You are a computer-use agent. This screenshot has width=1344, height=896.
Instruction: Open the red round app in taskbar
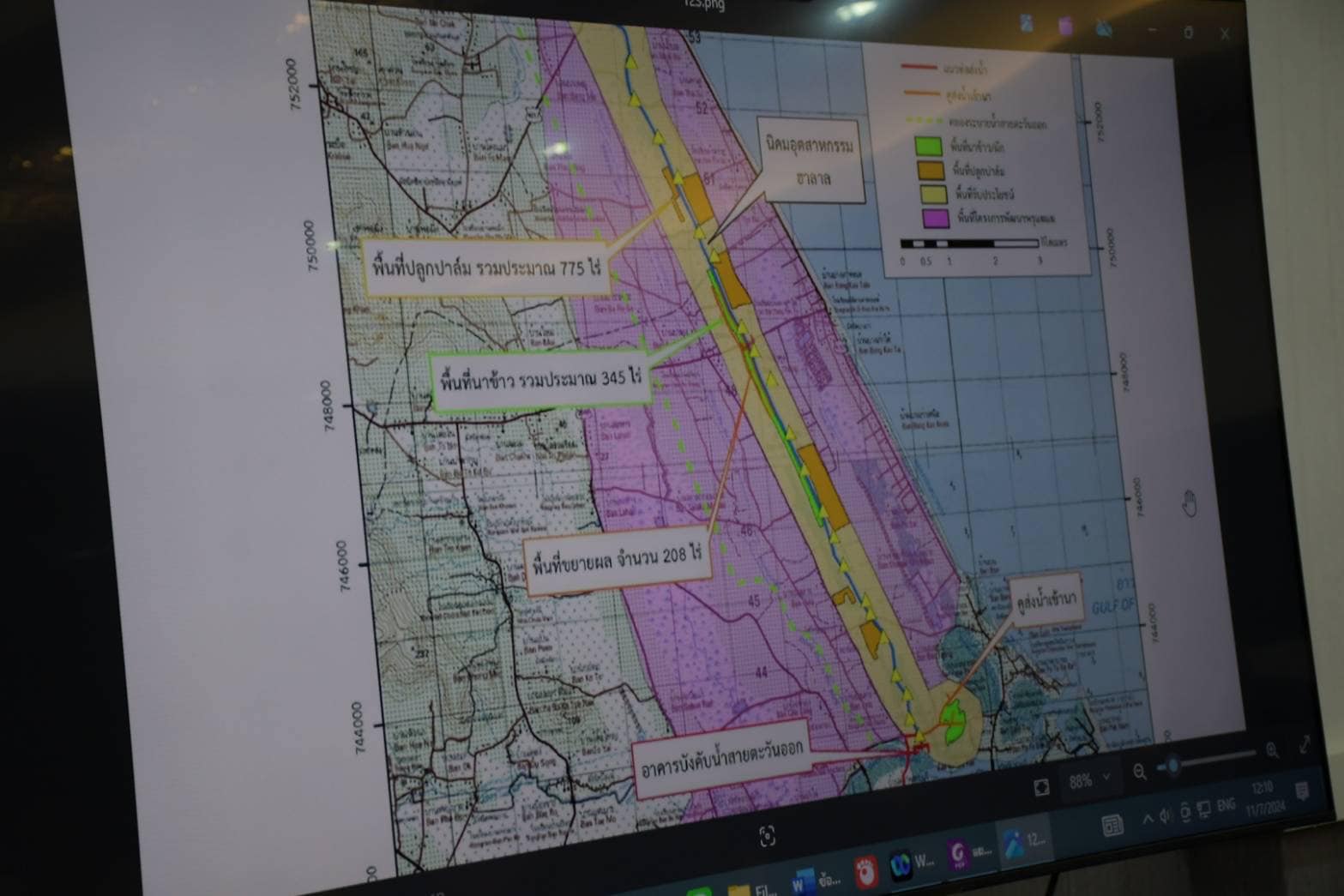coord(866,870)
